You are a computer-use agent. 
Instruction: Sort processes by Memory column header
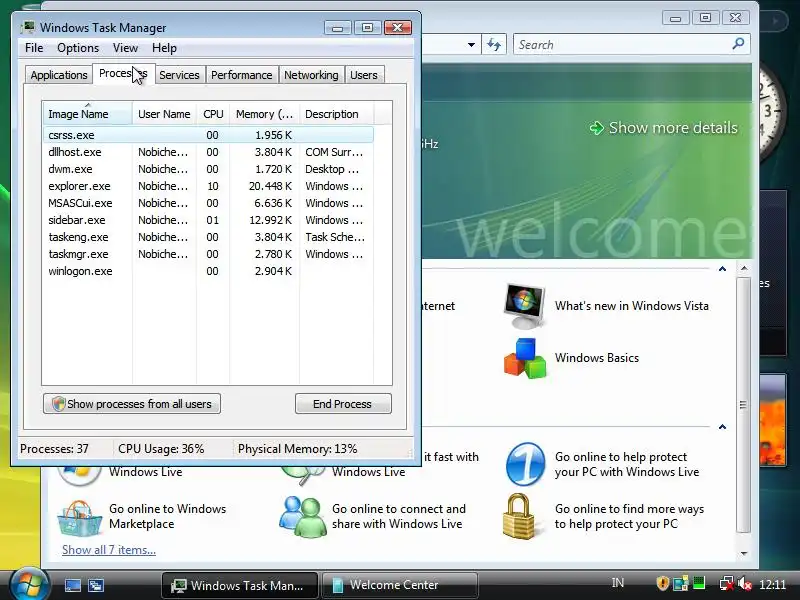[264, 114]
